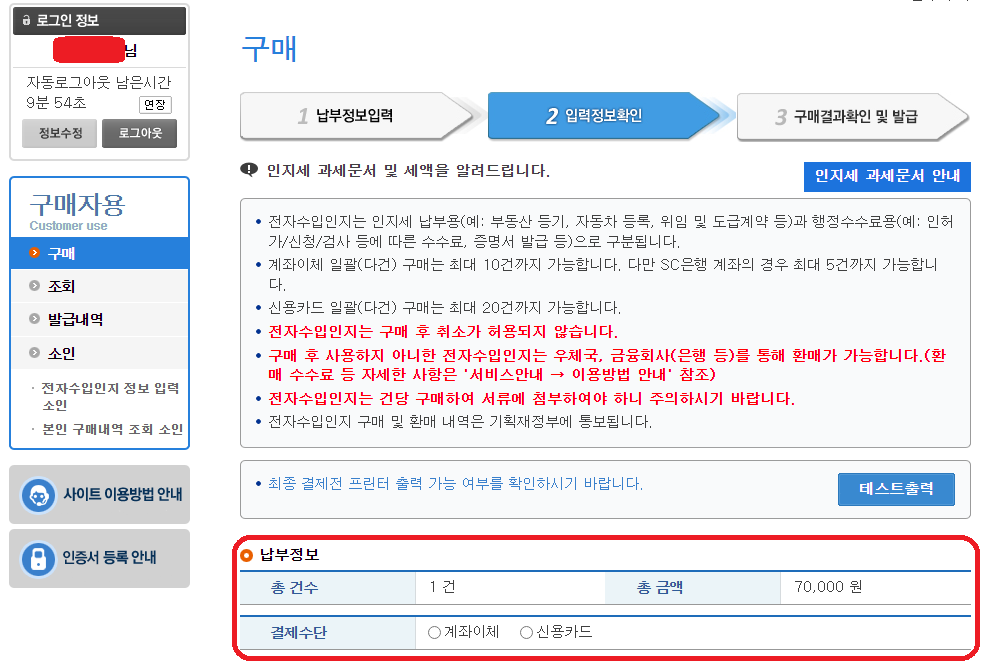Switch to step 1 납부정보입력 tab
The width and height of the screenshot is (995, 663).
point(355,116)
